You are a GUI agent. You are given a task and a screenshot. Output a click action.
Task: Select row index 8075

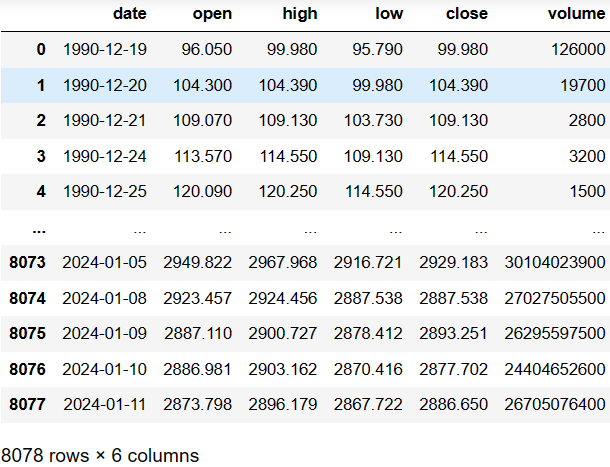(x=27, y=333)
